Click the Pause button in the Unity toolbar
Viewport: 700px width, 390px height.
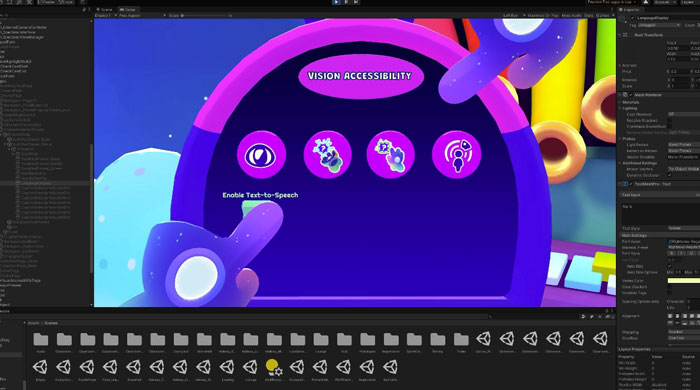point(346,2)
